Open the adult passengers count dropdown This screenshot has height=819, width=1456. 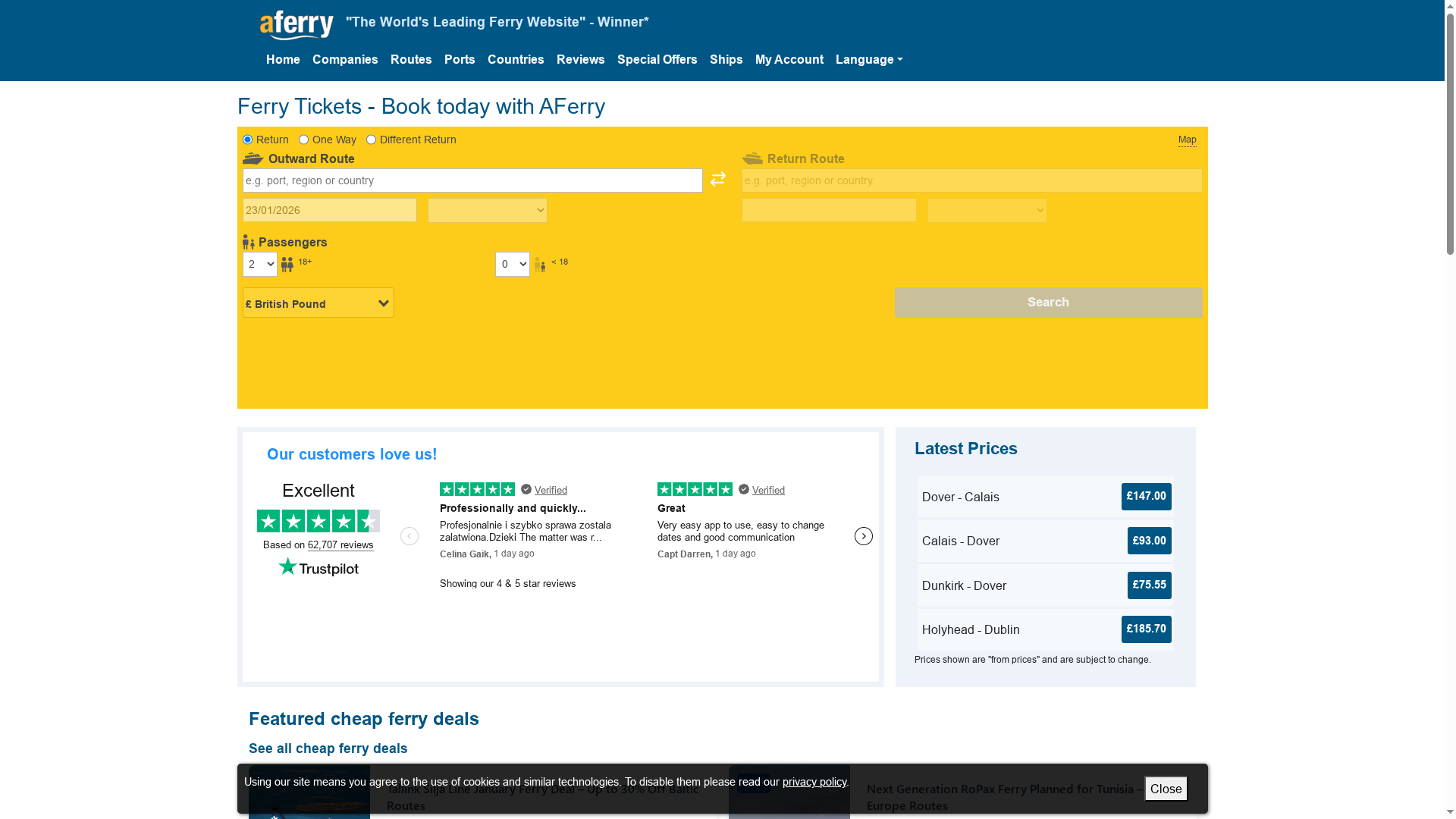coord(259,265)
